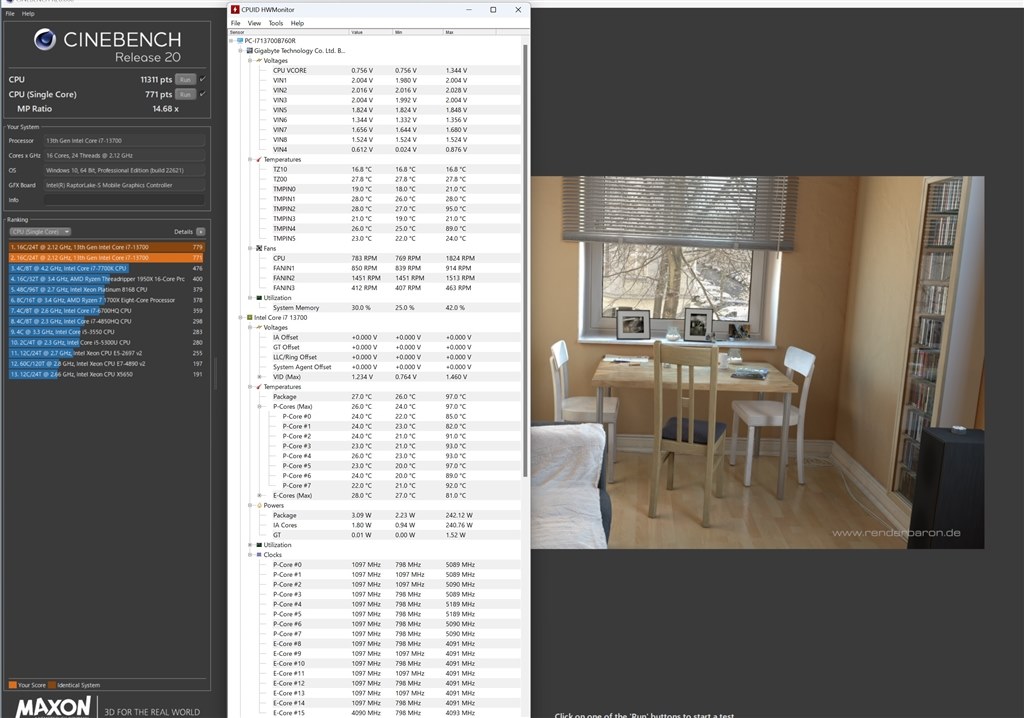Open the Cinebench Help menu
Screen dimensions: 1024x718
pos(28,14)
